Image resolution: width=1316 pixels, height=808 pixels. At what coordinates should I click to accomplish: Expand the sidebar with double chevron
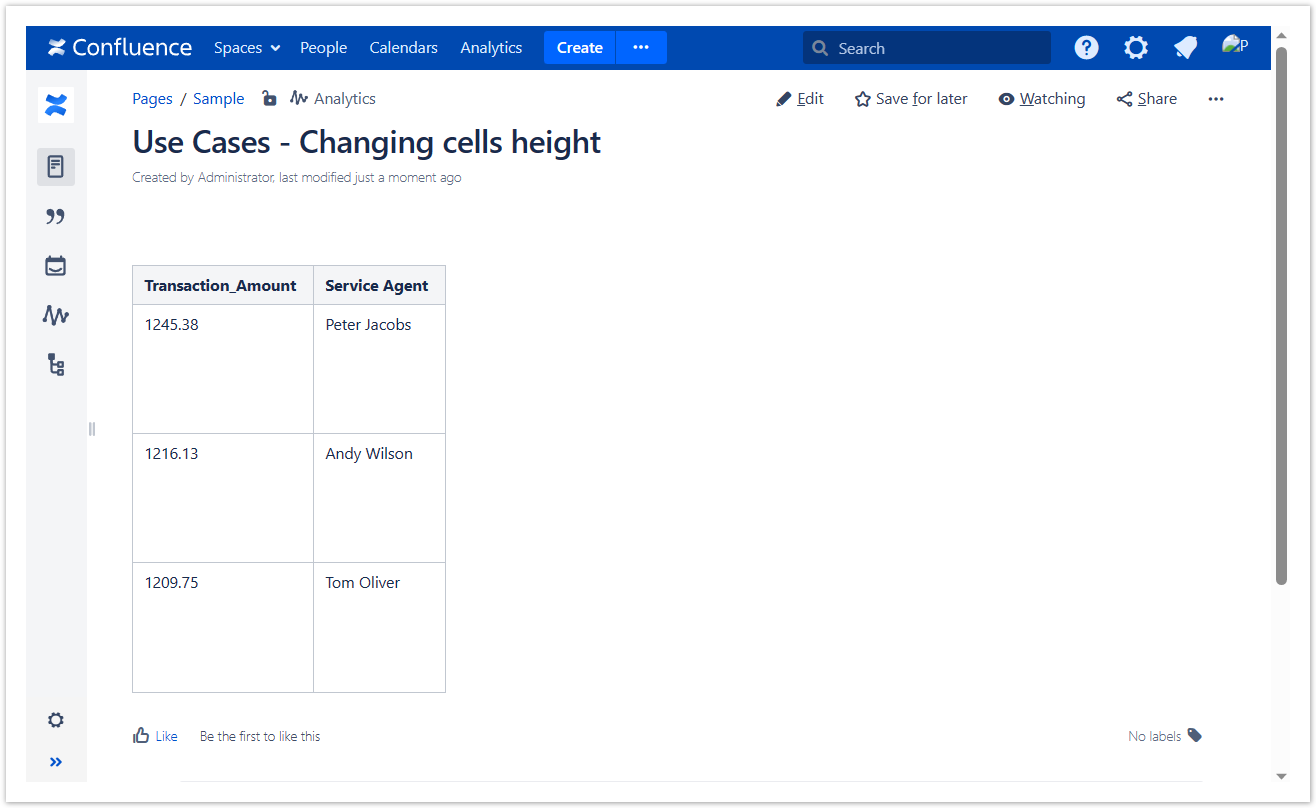pos(56,762)
